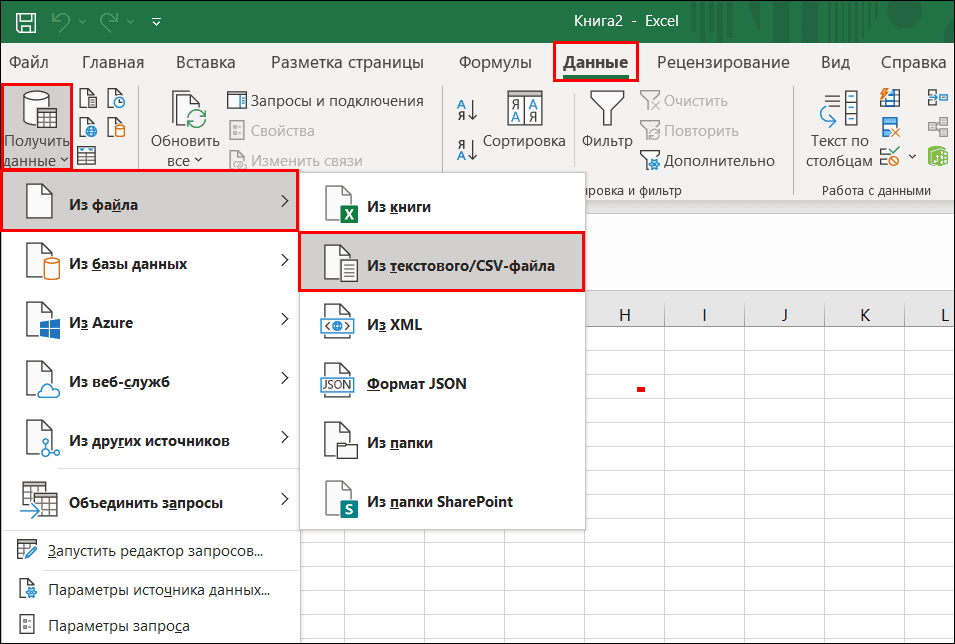Click the Фильтр funnel button
The height and width of the screenshot is (644, 955).
[x=607, y=120]
